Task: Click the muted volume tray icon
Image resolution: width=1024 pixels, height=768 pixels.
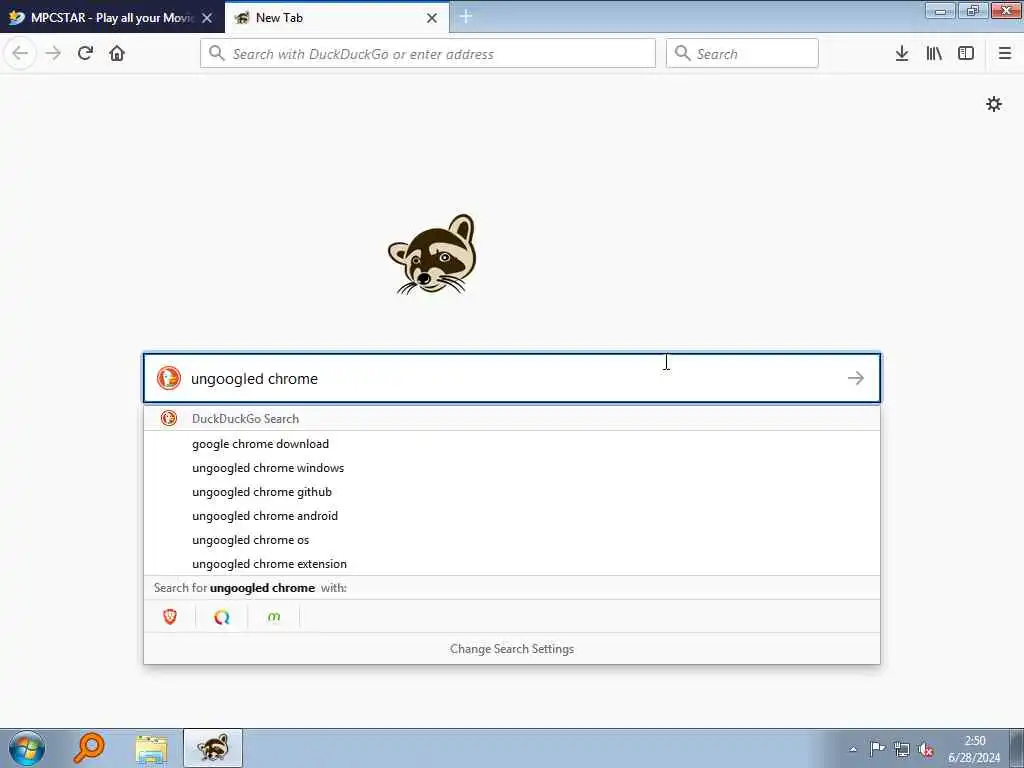Action: (926, 749)
